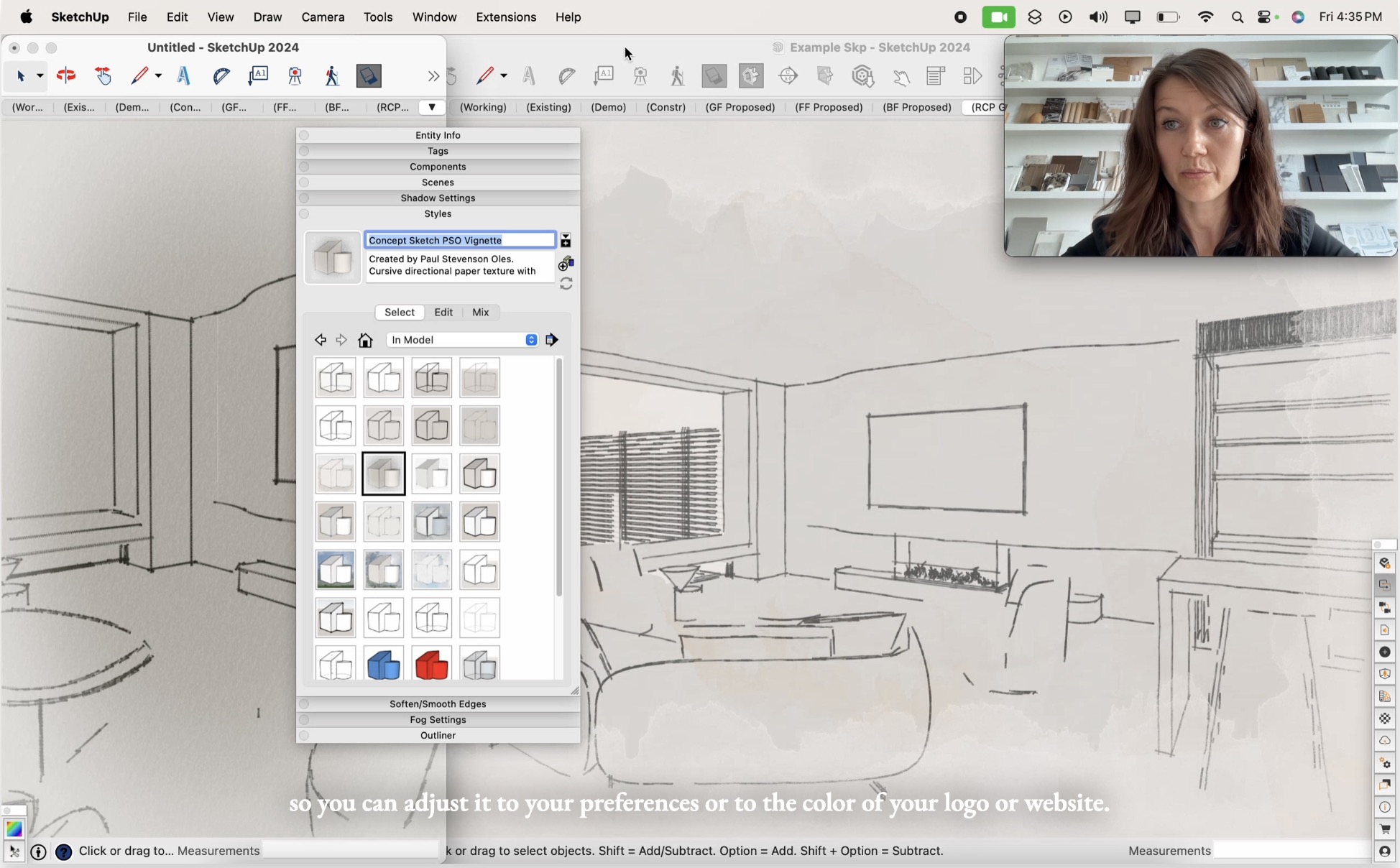
Task: Select the blue style thumbnail
Action: (384, 665)
